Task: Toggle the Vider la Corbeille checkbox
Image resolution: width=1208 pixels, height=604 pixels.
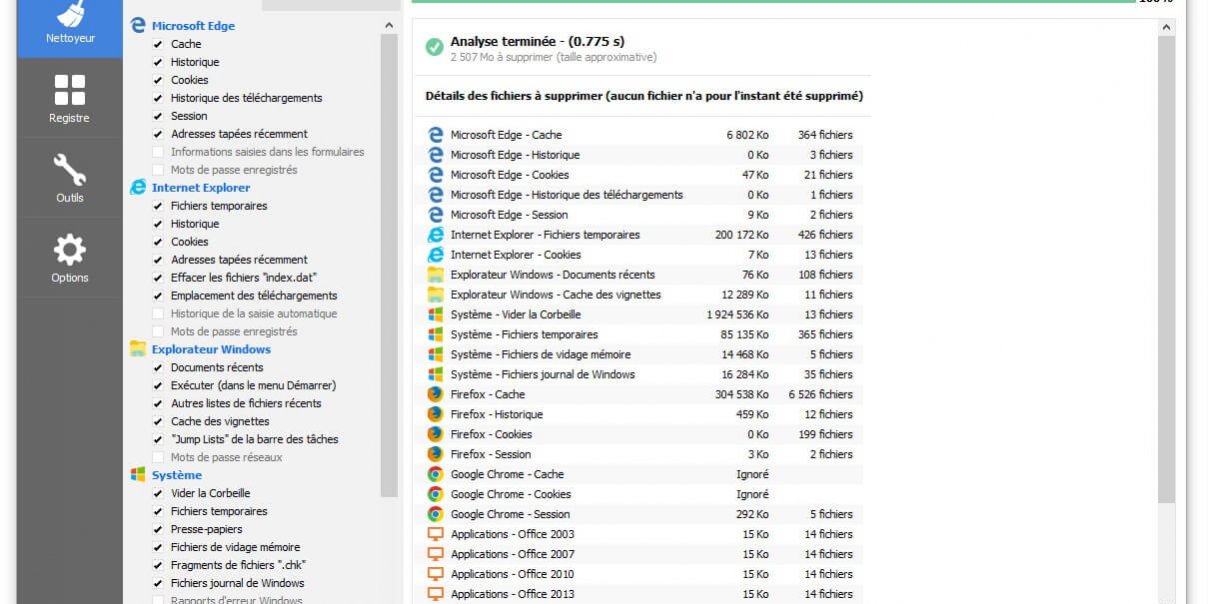Action: coord(158,493)
